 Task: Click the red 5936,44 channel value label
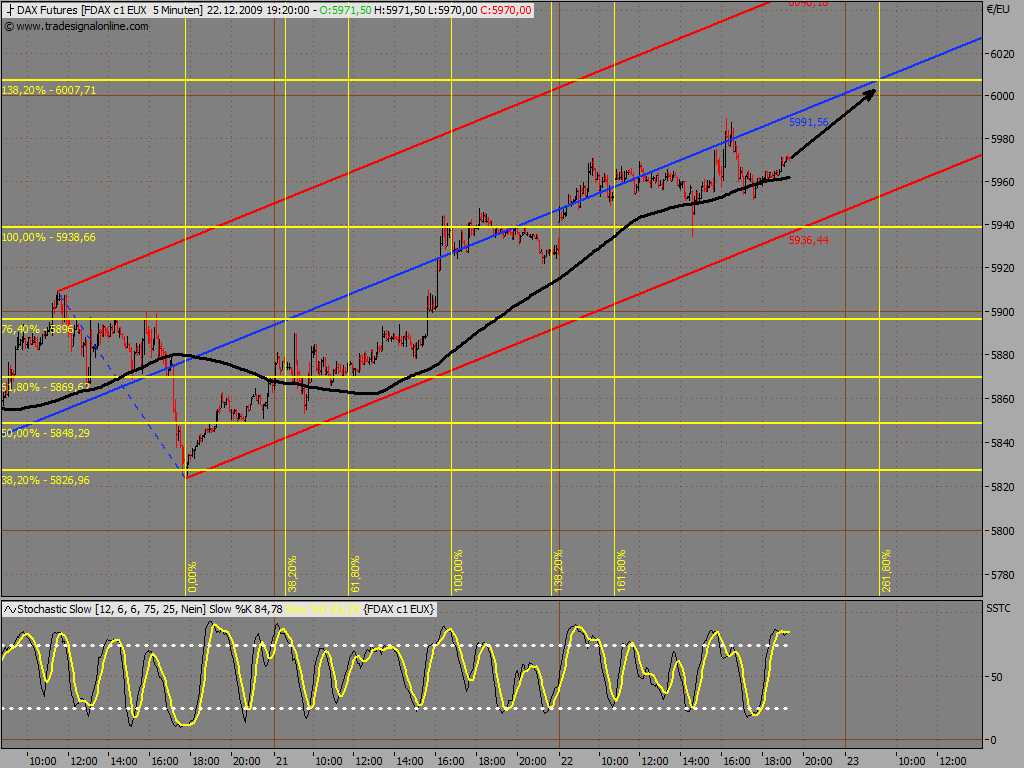click(x=808, y=240)
